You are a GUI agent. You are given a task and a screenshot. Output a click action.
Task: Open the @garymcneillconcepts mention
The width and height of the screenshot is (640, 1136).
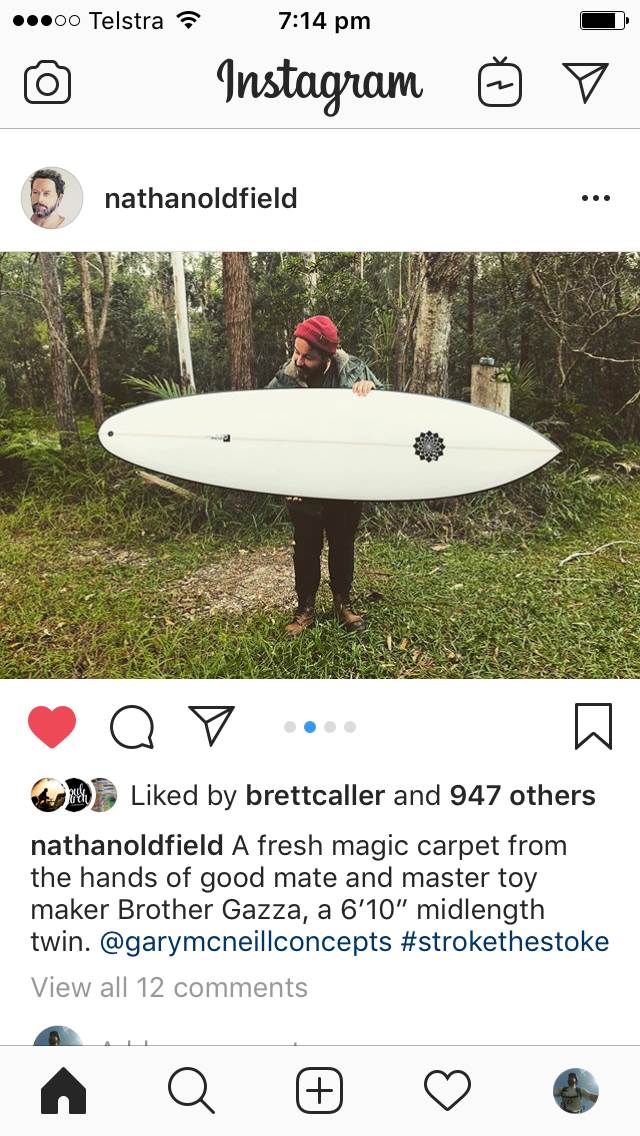coord(246,942)
